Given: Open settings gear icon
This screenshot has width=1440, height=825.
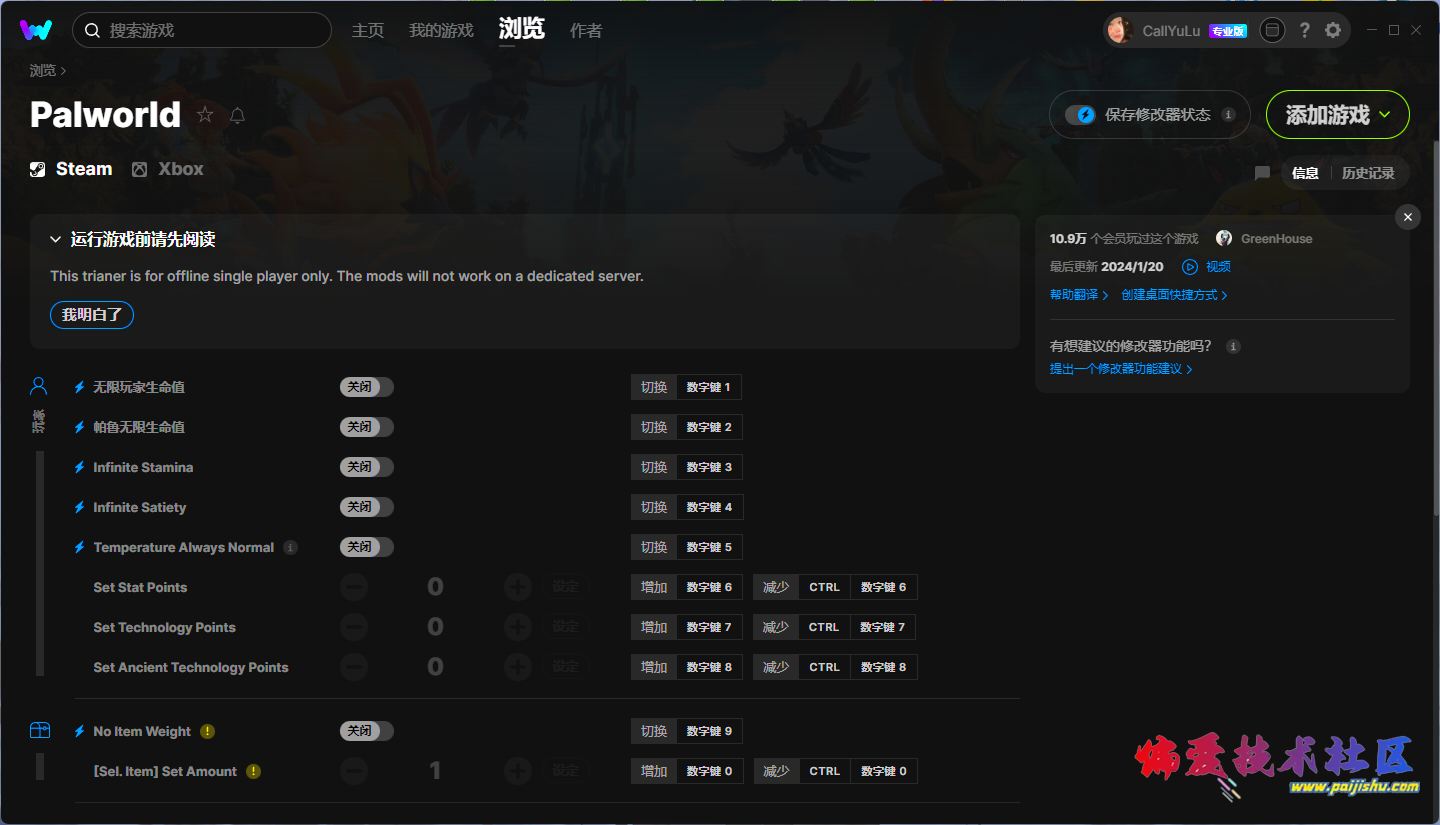Looking at the screenshot, I should pos(1333,31).
